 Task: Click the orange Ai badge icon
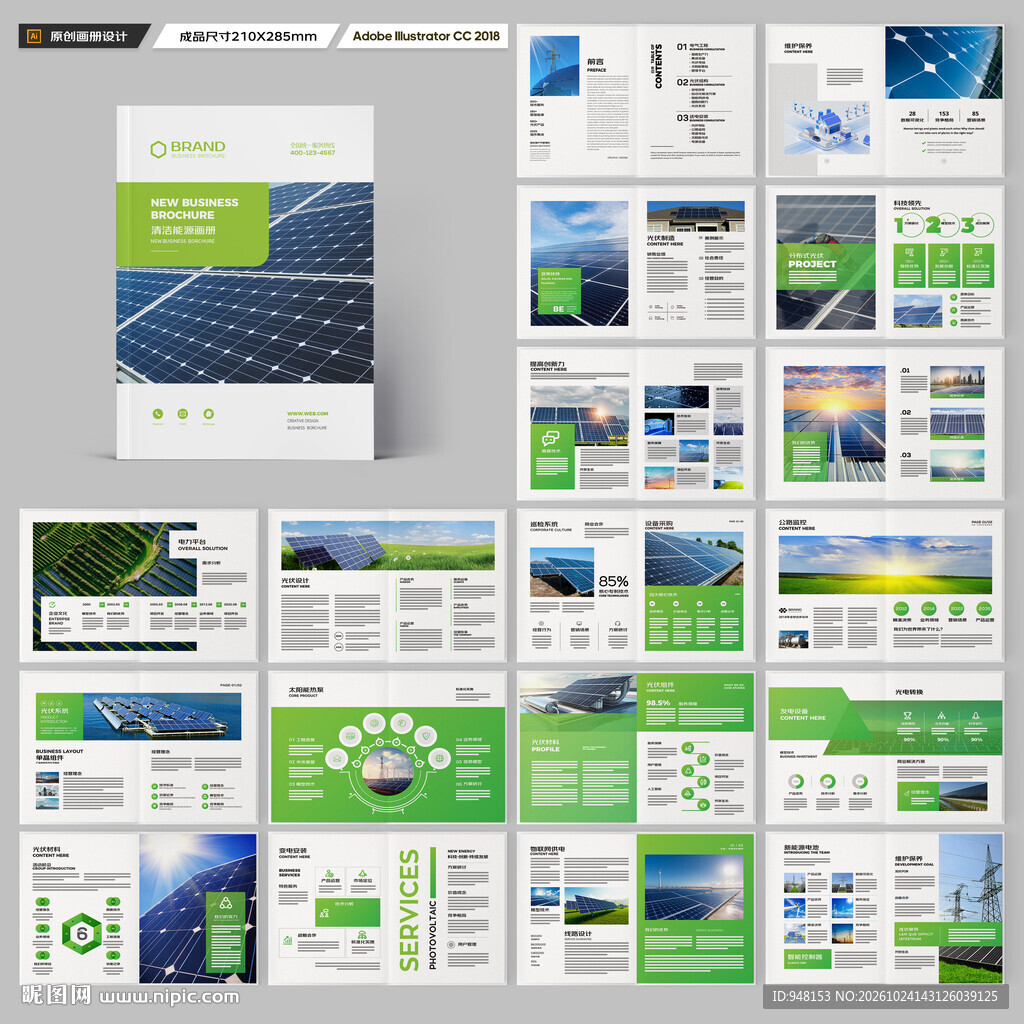pyautogui.click(x=34, y=37)
